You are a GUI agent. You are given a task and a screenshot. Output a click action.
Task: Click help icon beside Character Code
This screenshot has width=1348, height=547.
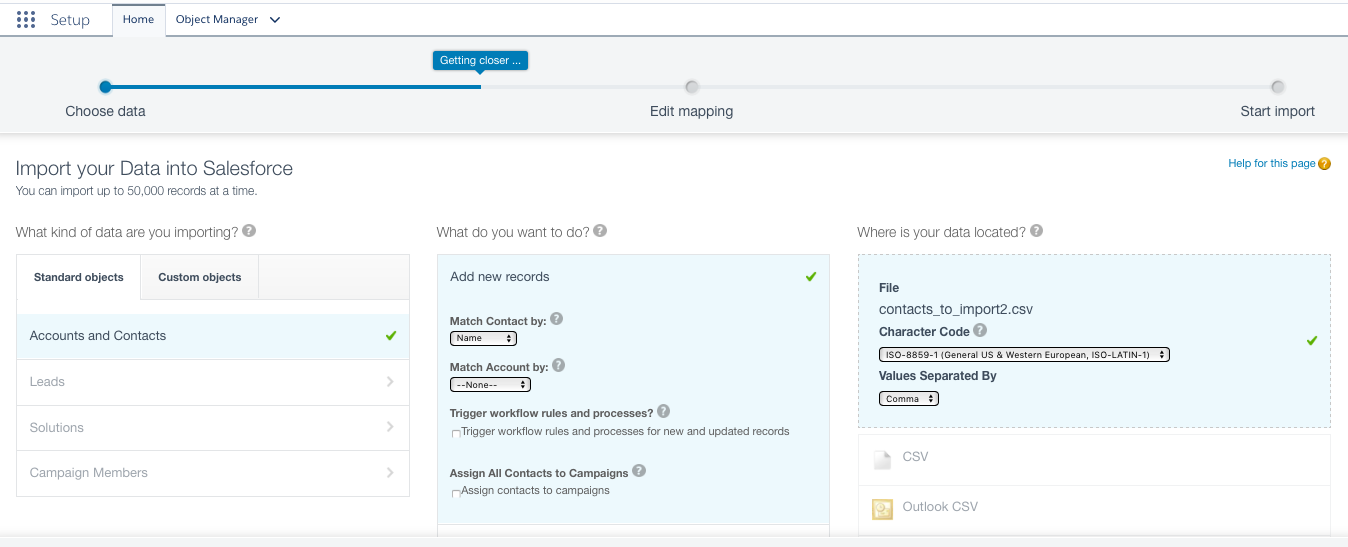click(980, 331)
